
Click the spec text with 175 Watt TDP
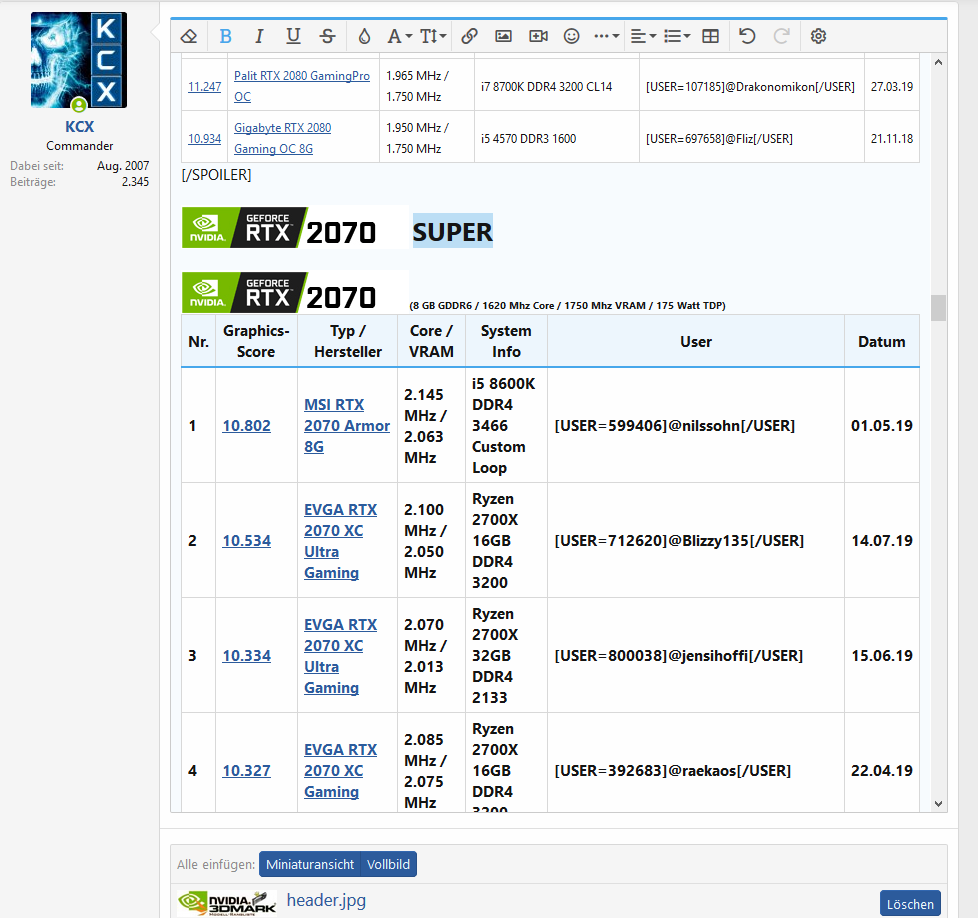pos(568,306)
